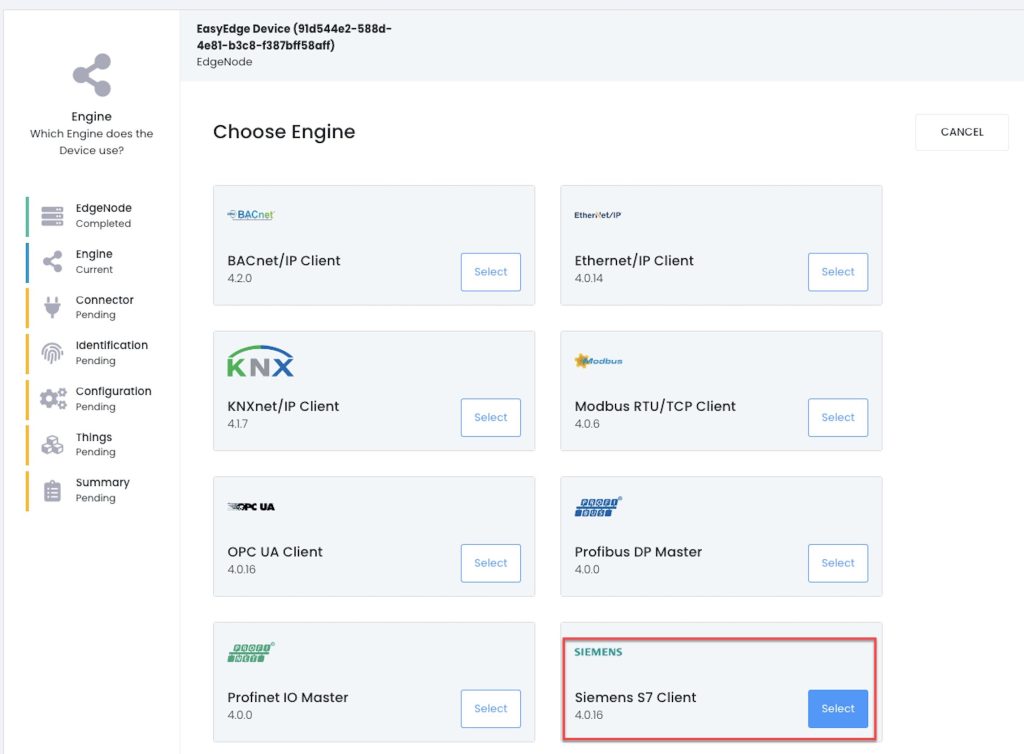Click the KNX logo
Screen dimensions: 1024x754
point(261,361)
